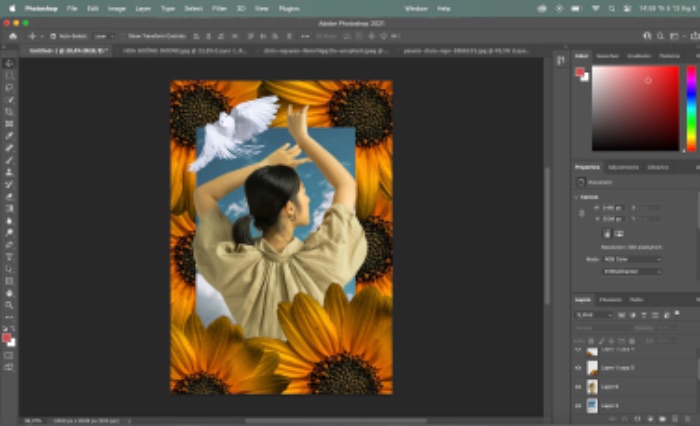Go to the Home screen icon
The width and height of the screenshot is (700, 426).
[x=13, y=36]
